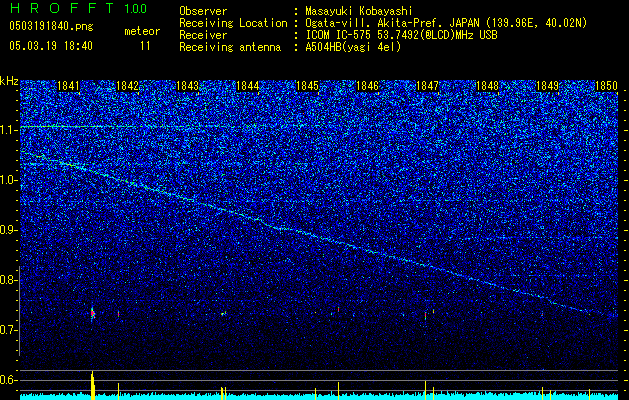Screen dimensions: 629x400
Task: Click the strong meteor echo after 1841
Action: [93, 313]
